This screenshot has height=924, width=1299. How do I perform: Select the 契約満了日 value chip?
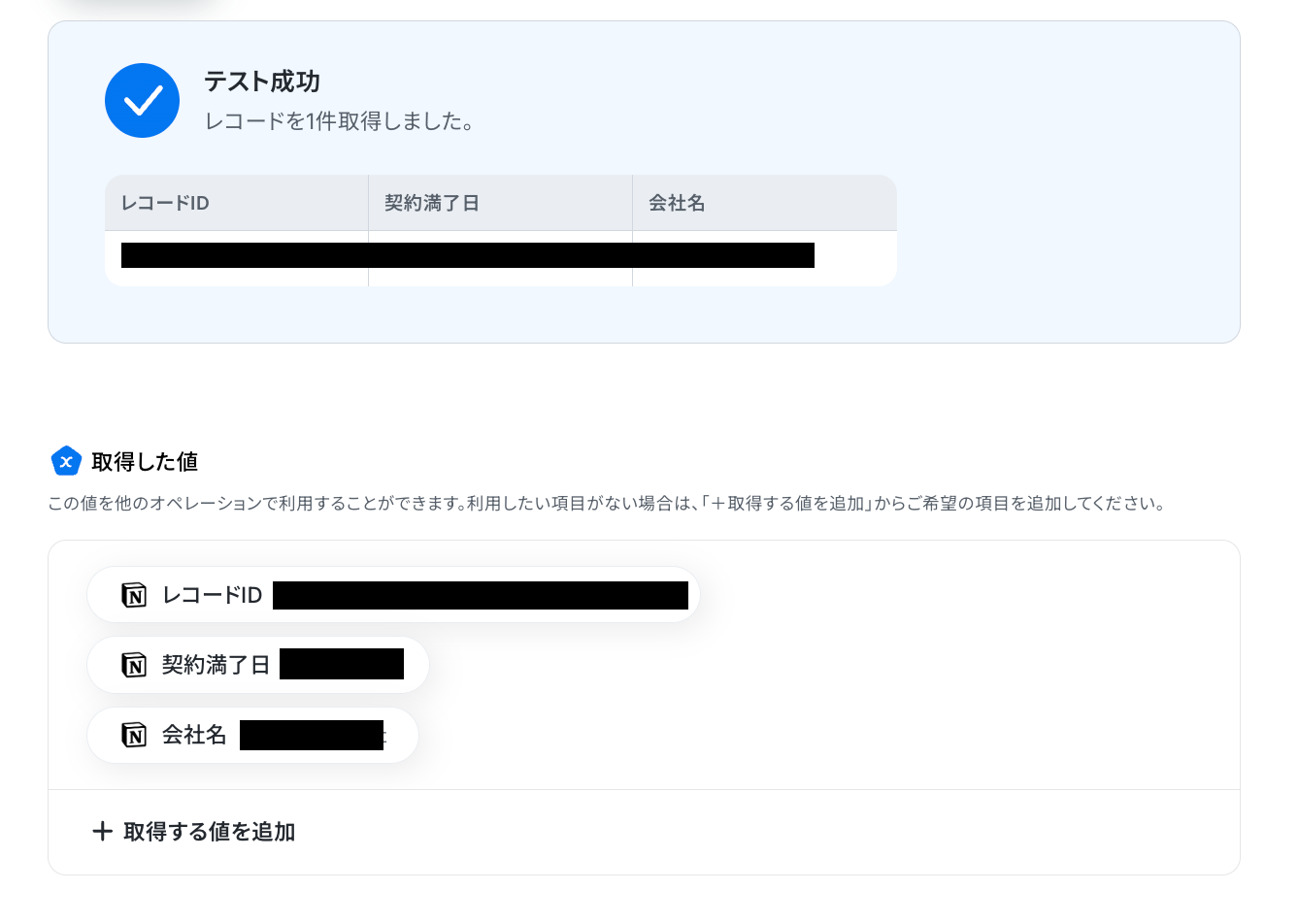point(258,665)
